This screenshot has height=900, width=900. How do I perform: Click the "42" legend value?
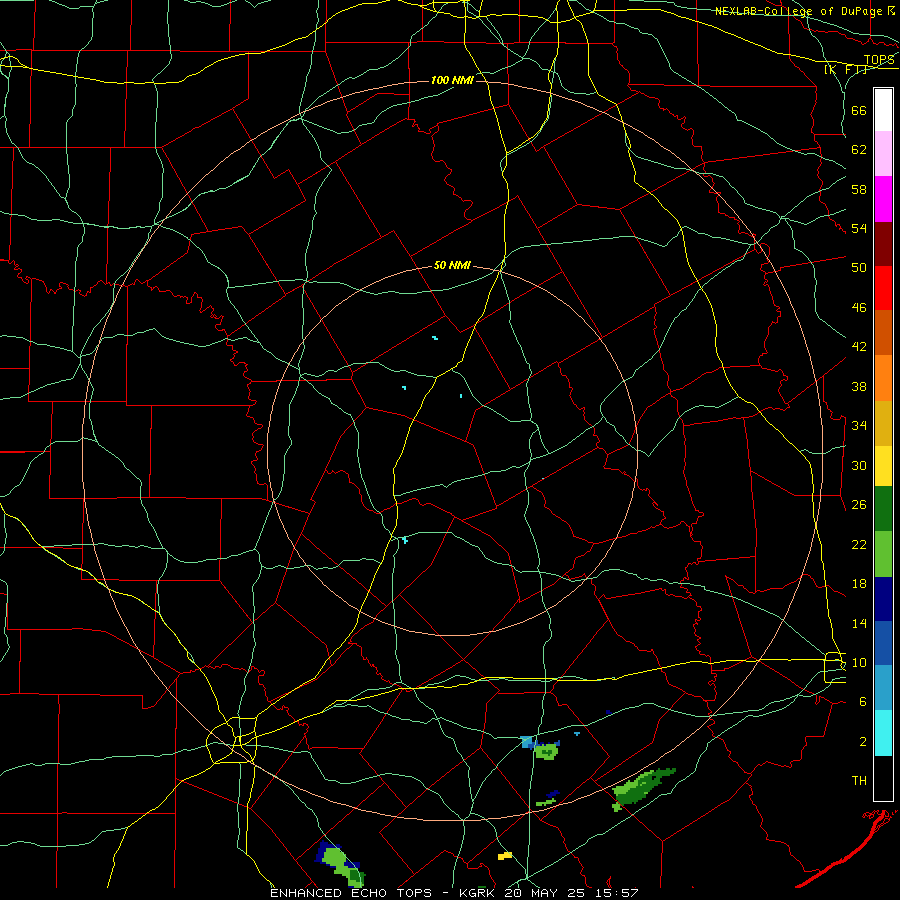click(x=859, y=347)
